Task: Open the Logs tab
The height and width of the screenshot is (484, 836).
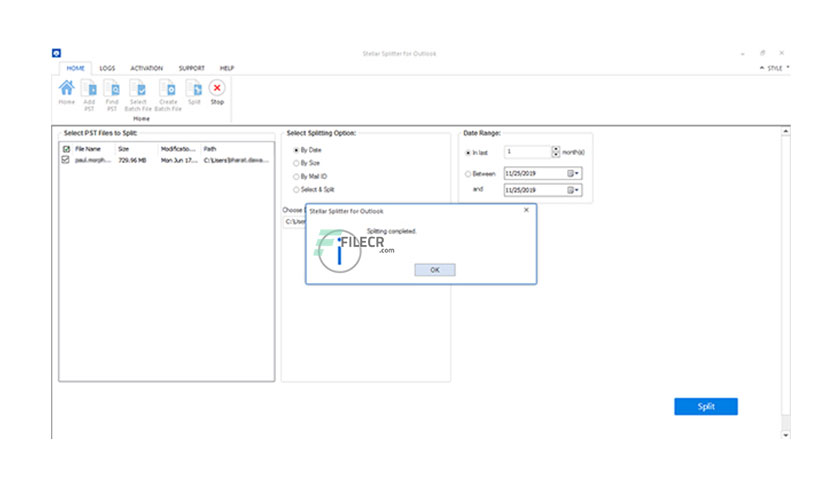Action: click(107, 68)
